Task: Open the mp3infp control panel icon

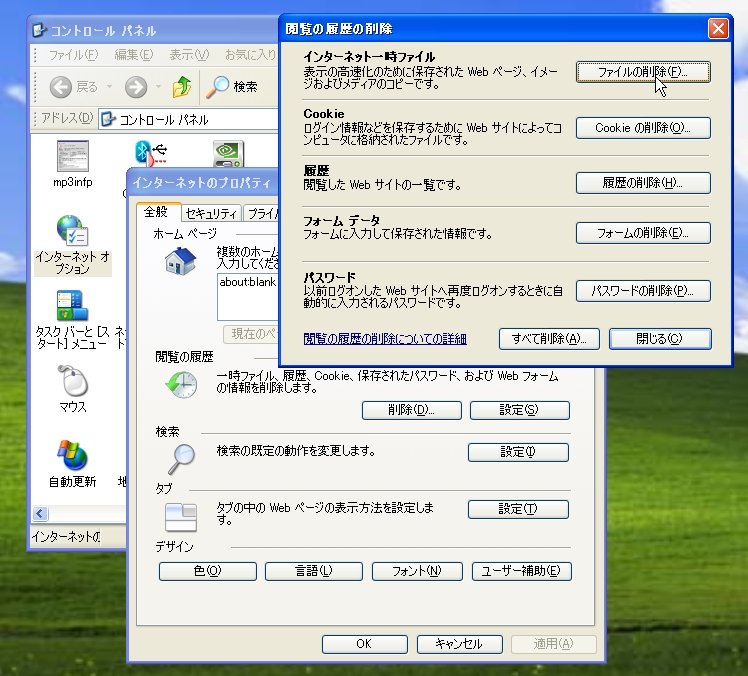Action: click(73, 156)
